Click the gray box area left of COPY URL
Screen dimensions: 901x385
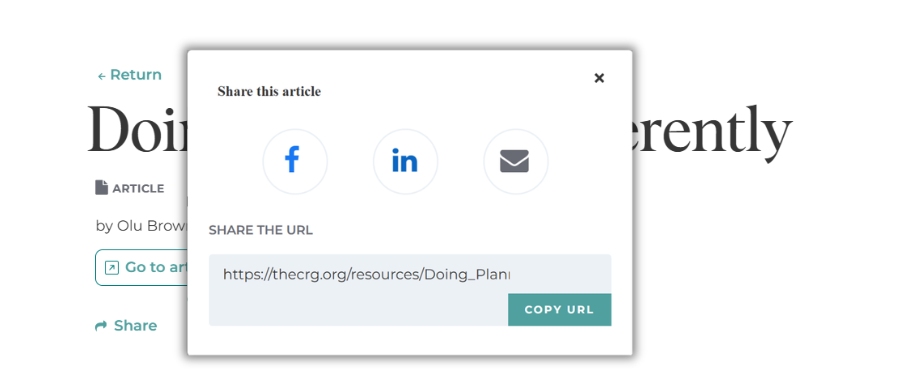point(358,310)
